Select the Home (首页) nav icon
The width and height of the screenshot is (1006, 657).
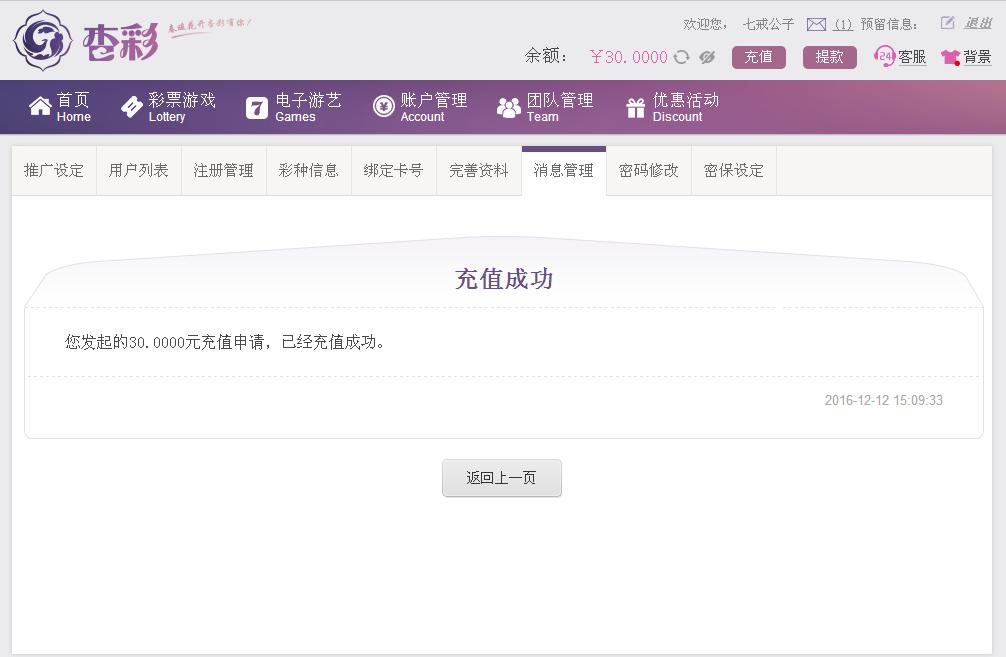(40, 106)
